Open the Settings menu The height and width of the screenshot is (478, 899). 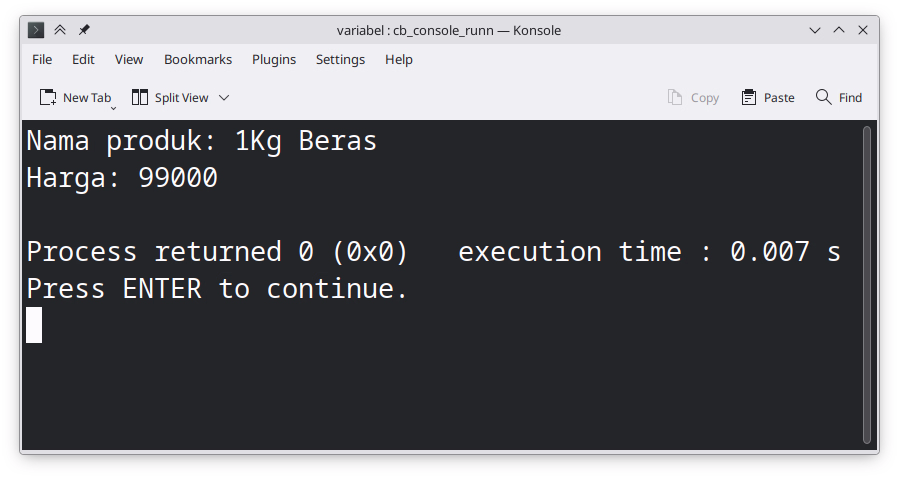pyautogui.click(x=340, y=59)
